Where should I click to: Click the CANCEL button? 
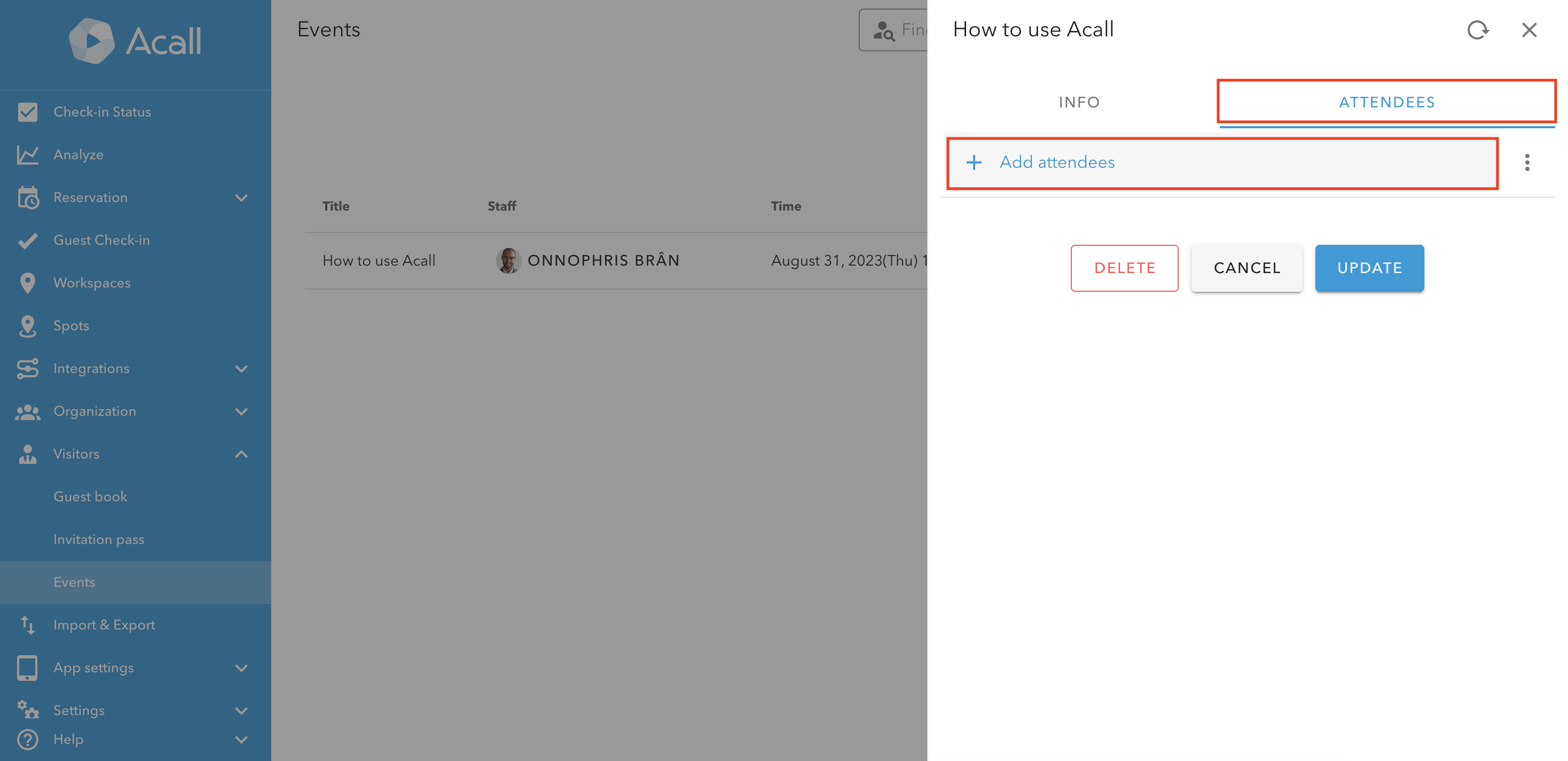[1246, 268]
